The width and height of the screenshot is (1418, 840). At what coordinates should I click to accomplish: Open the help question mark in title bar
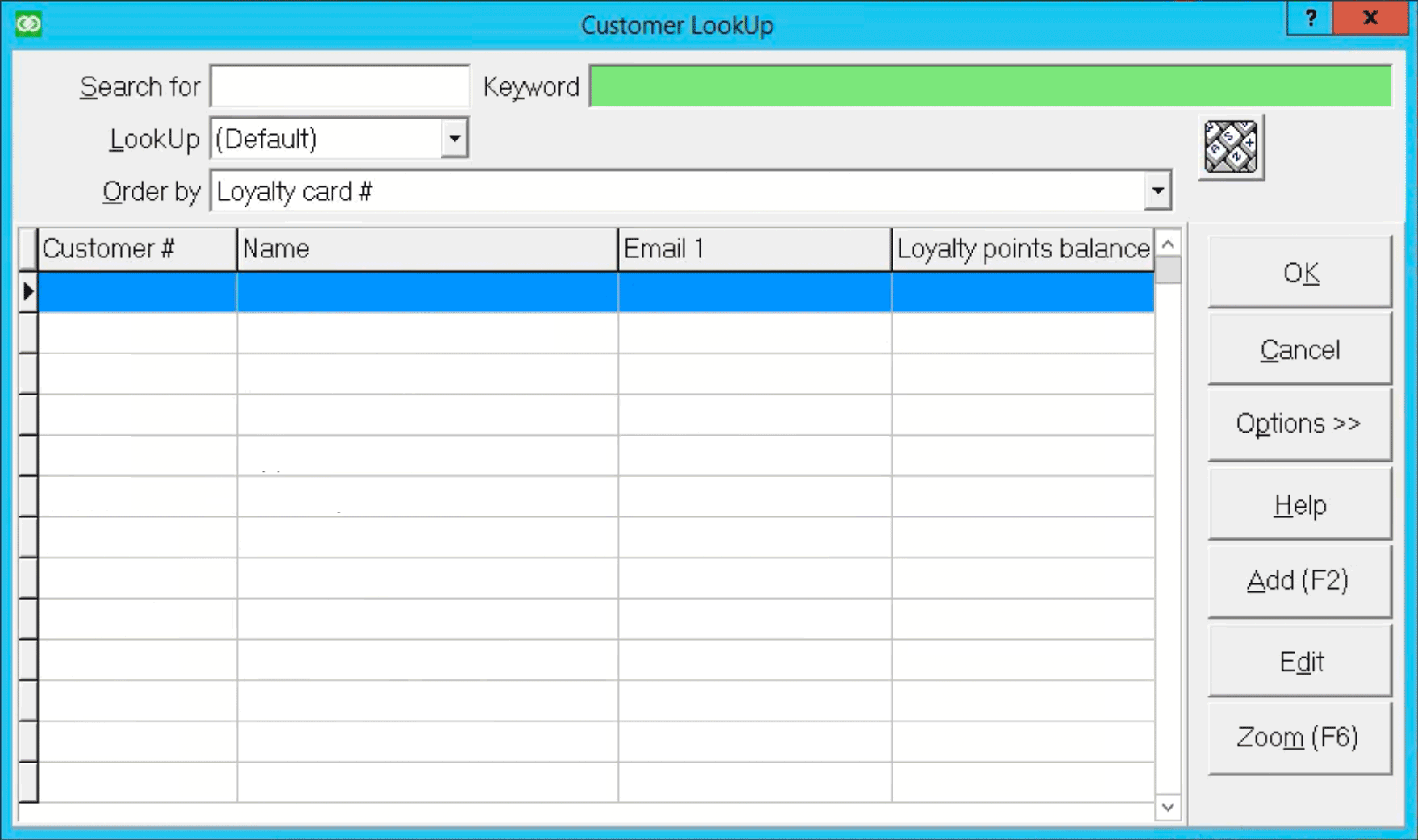coord(1309,17)
